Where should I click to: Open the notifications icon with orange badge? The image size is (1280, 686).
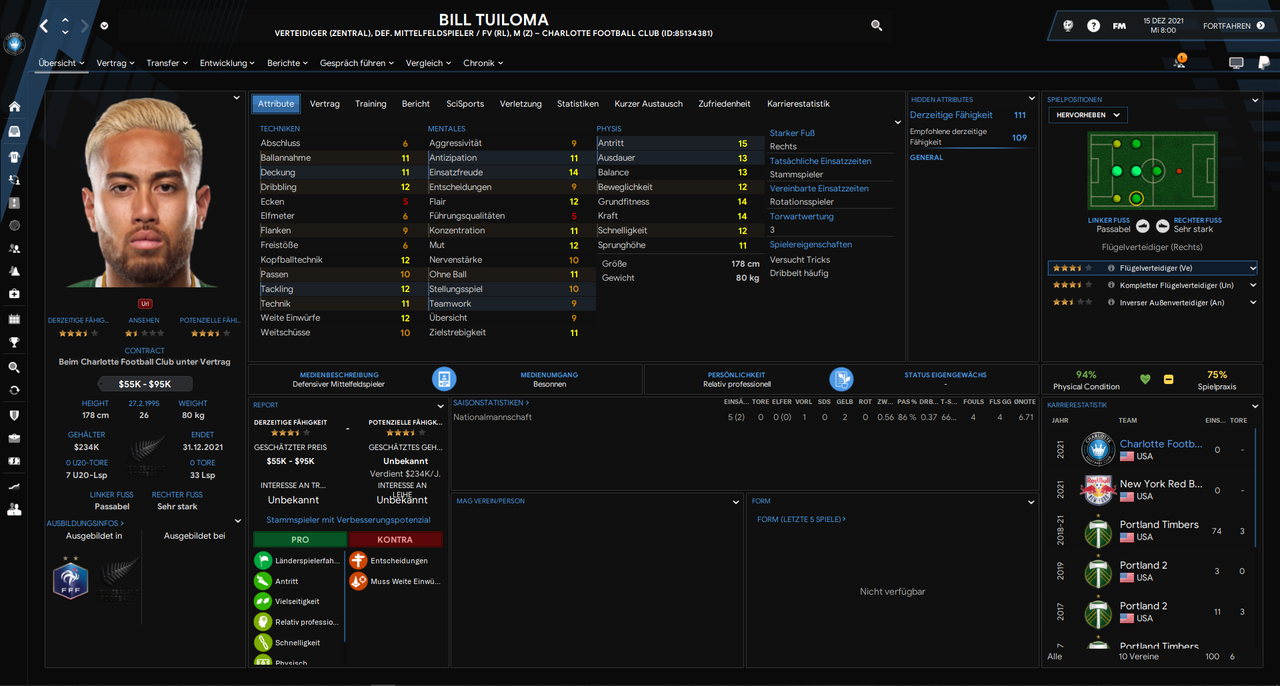click(1179, 62)
